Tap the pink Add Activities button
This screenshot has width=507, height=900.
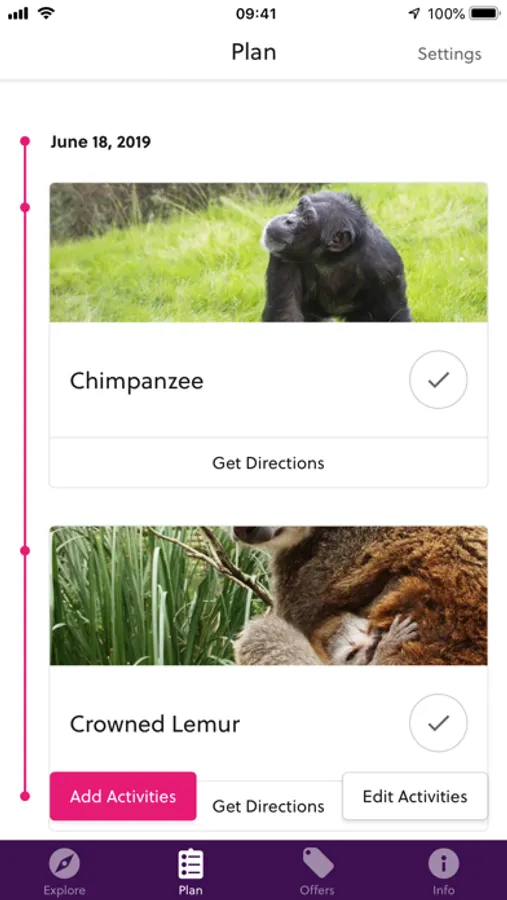point(123,796)
